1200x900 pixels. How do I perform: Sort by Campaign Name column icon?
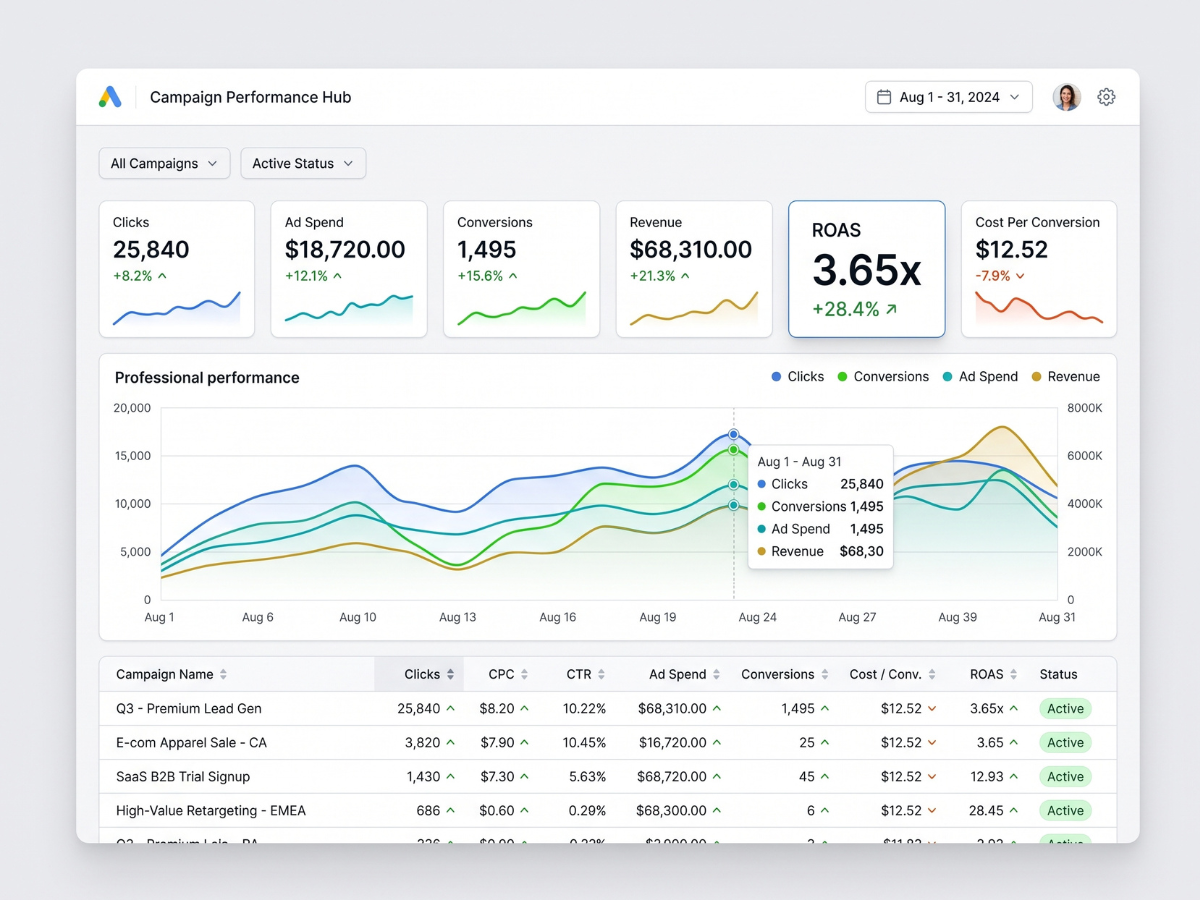[x=223, y=675]
